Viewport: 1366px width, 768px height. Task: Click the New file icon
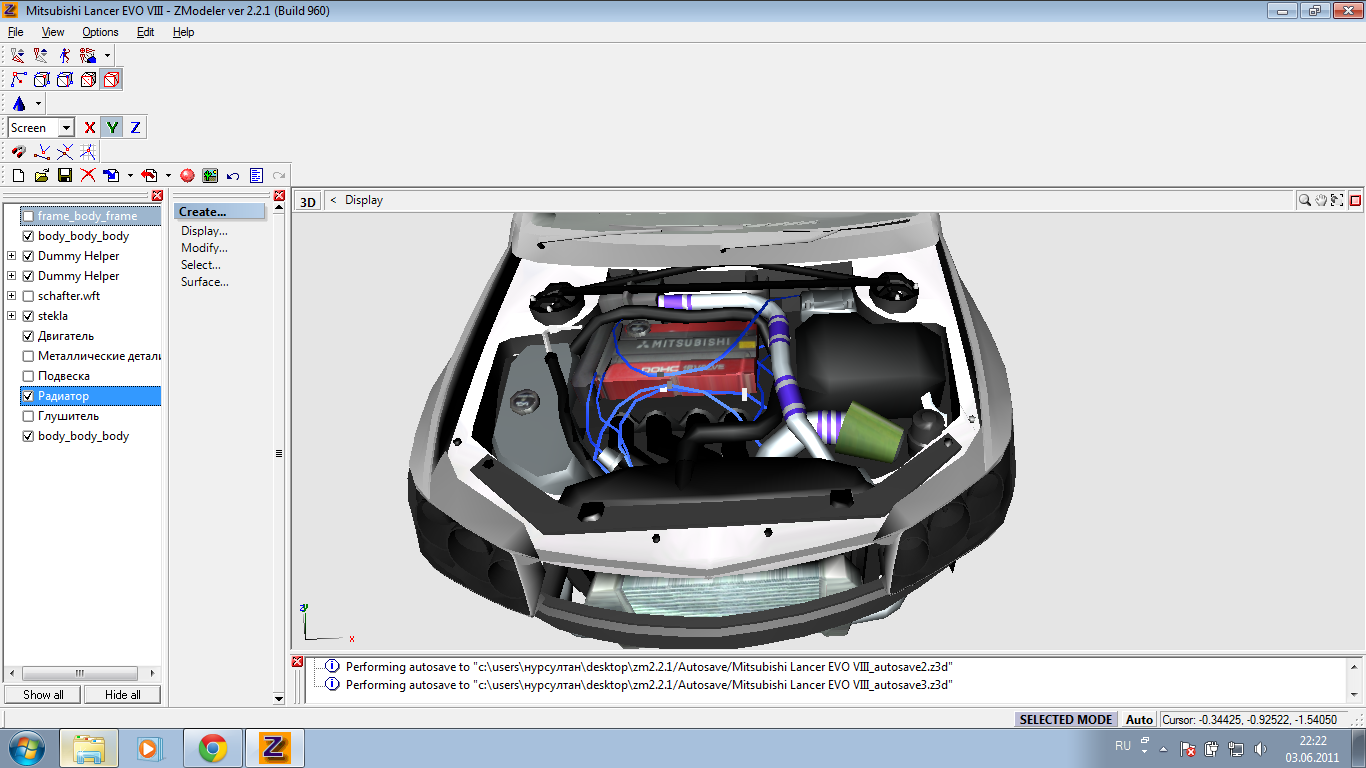pos(18,175)
